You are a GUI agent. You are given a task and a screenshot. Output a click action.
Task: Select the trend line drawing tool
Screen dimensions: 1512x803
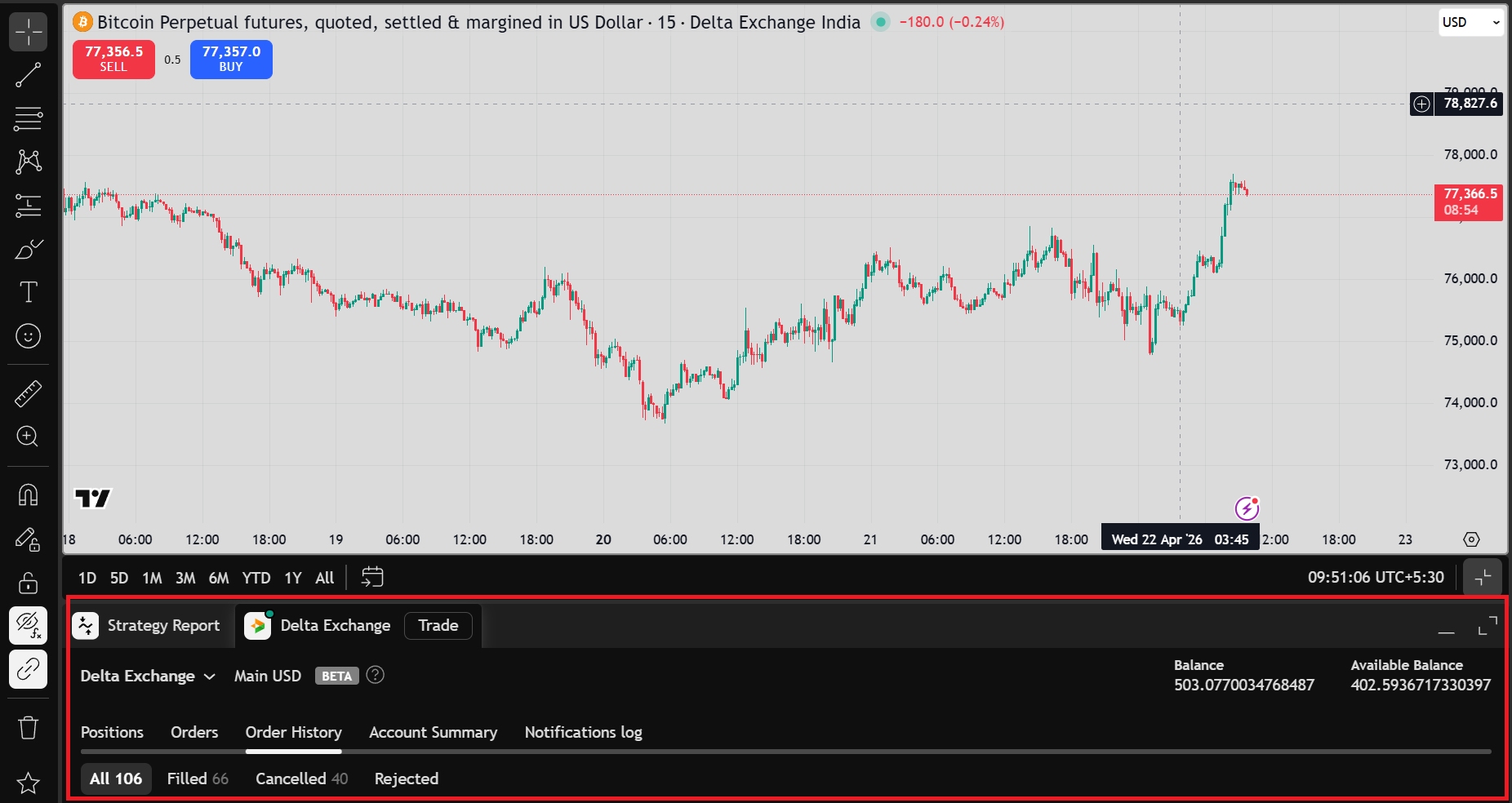click(29, 75)
